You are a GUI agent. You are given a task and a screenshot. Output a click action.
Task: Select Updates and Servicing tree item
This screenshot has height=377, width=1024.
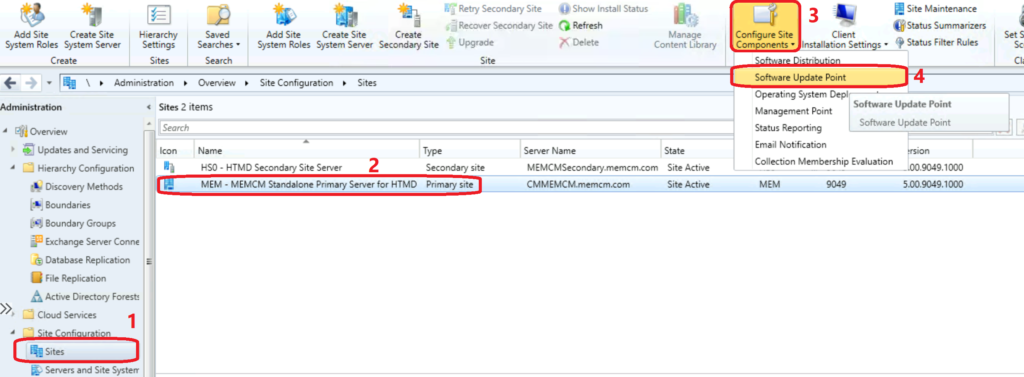[82, 150]
